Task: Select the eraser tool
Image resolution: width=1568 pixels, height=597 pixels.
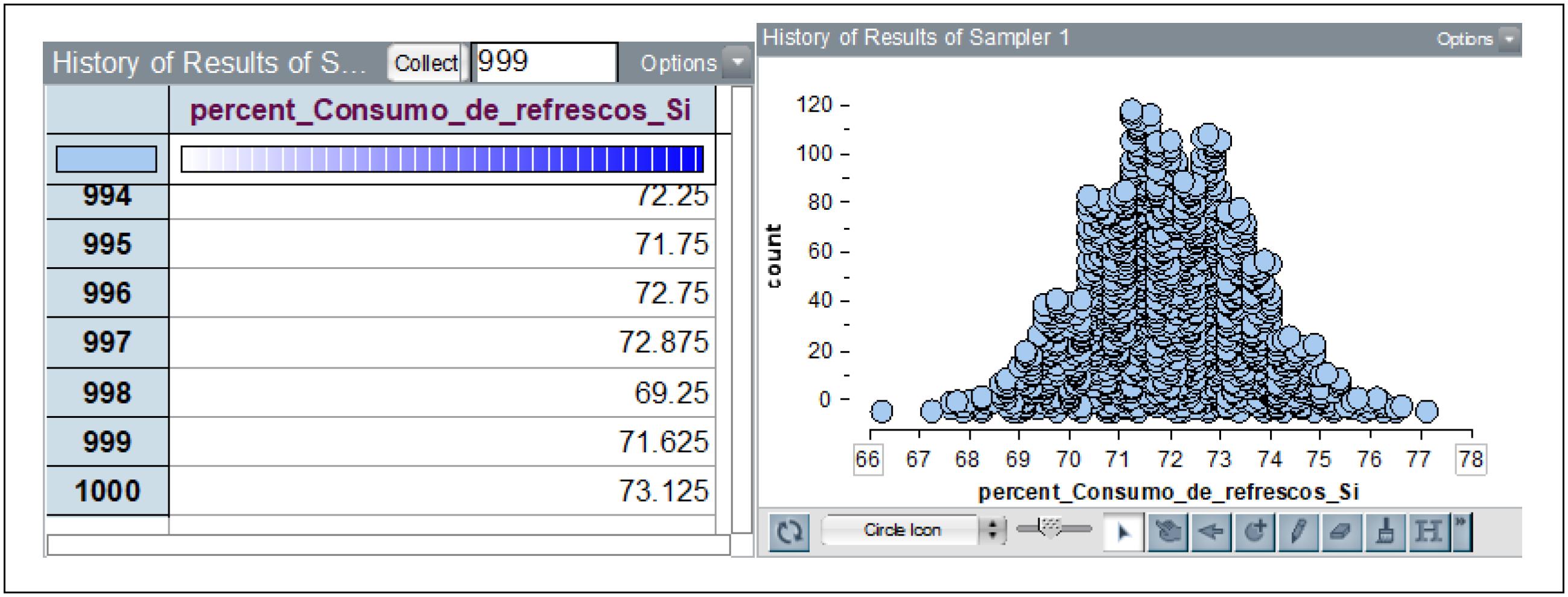Action: point(1342,532)
